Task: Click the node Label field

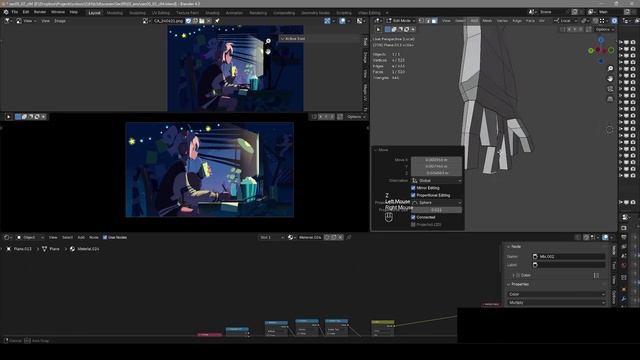Action: (x=569, y=265)
